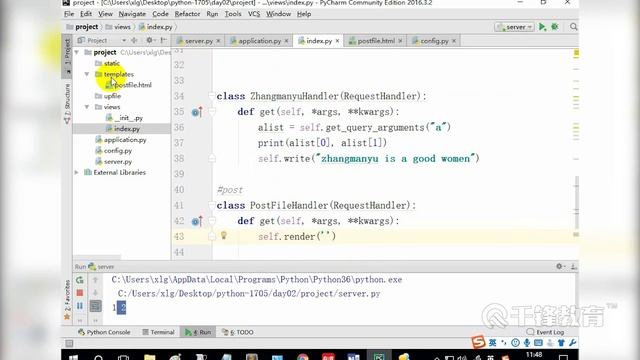Click the down-the-stack-trace arrow in Run panel

click(95, 293)
